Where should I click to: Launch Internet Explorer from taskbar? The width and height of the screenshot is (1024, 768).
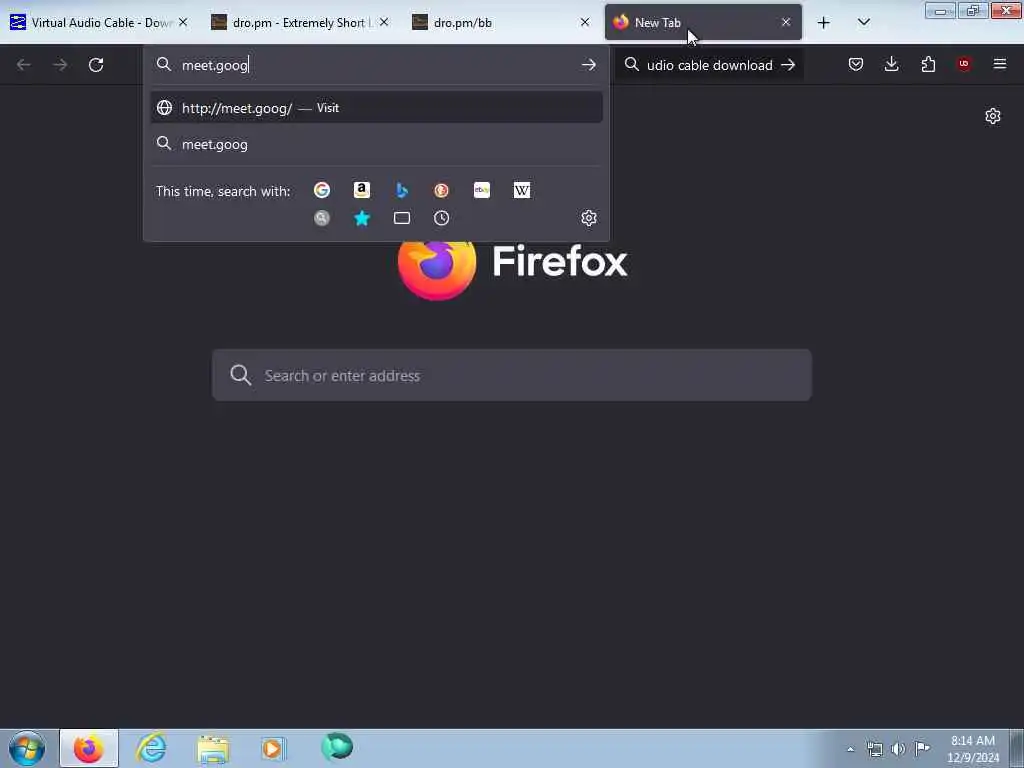[x=151, y=748]
